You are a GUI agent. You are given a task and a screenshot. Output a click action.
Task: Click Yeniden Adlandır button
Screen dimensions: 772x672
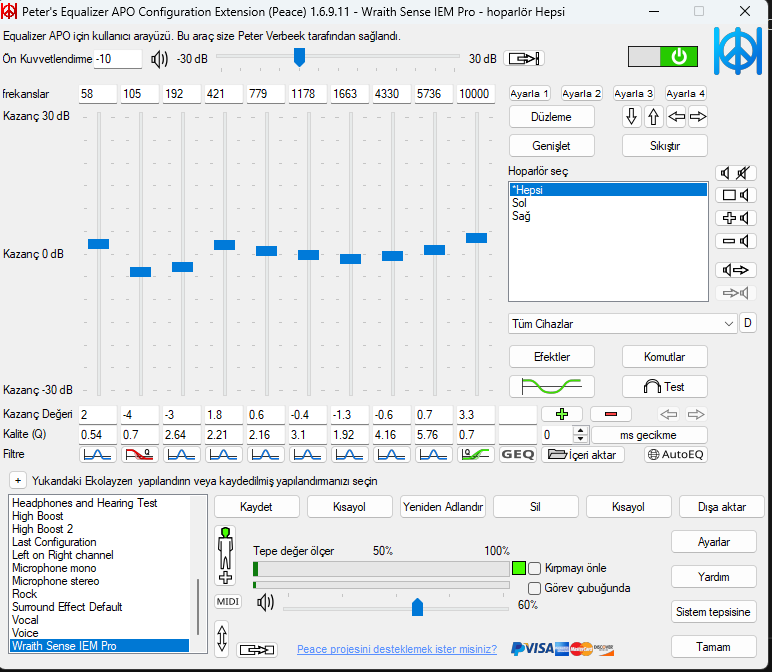pyautogui.click(x=443, y=507)
